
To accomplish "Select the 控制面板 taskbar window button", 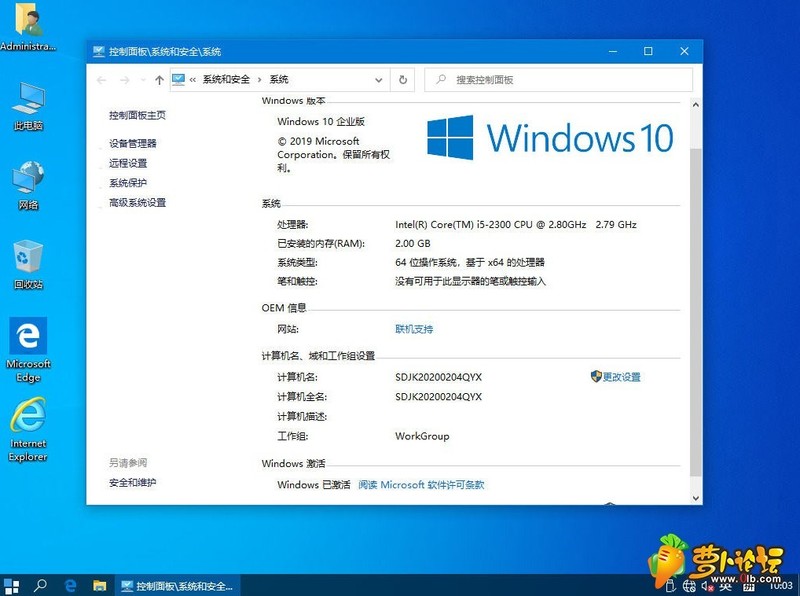I will pyautogui.click(x=177, y=586).
